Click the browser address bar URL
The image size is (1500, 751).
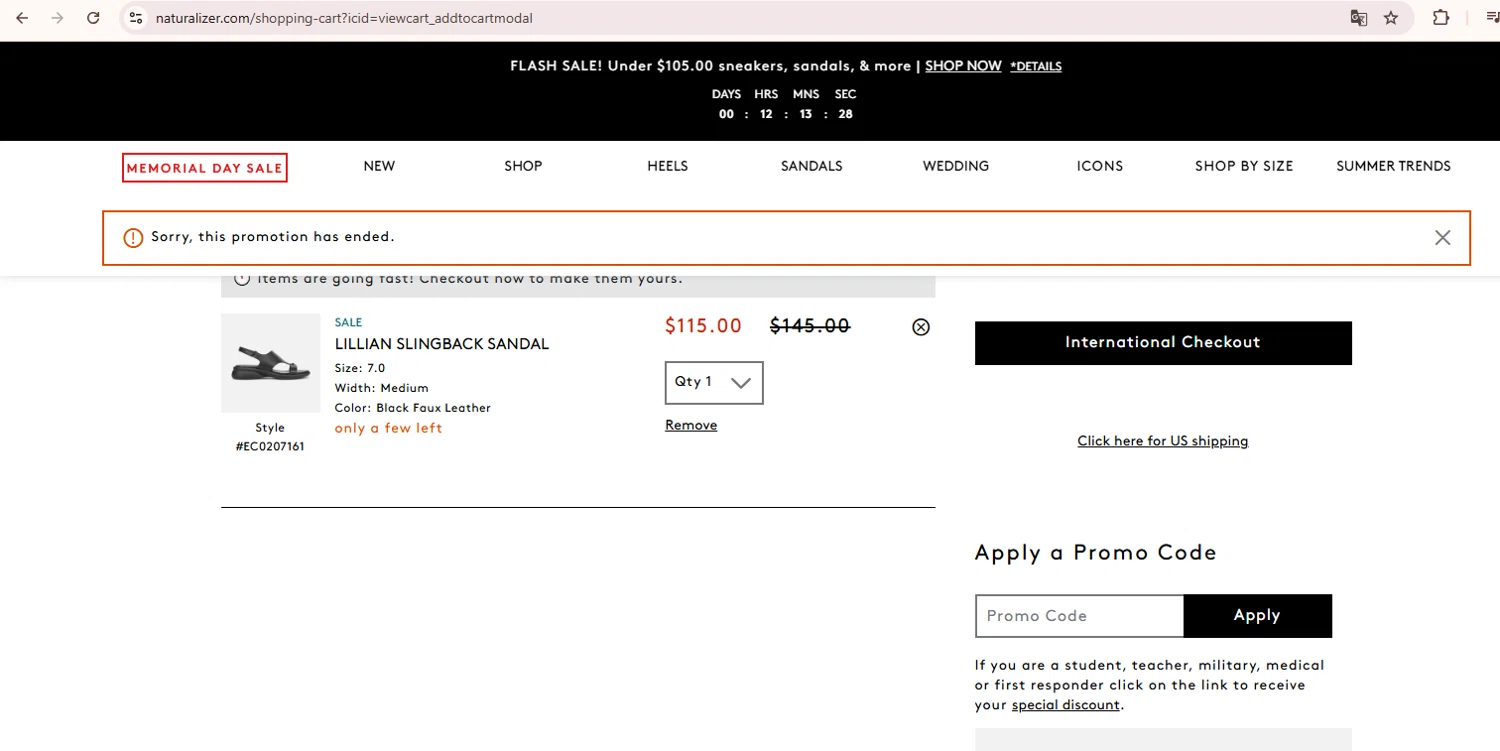pyautogui.click(x=344, y=18)
